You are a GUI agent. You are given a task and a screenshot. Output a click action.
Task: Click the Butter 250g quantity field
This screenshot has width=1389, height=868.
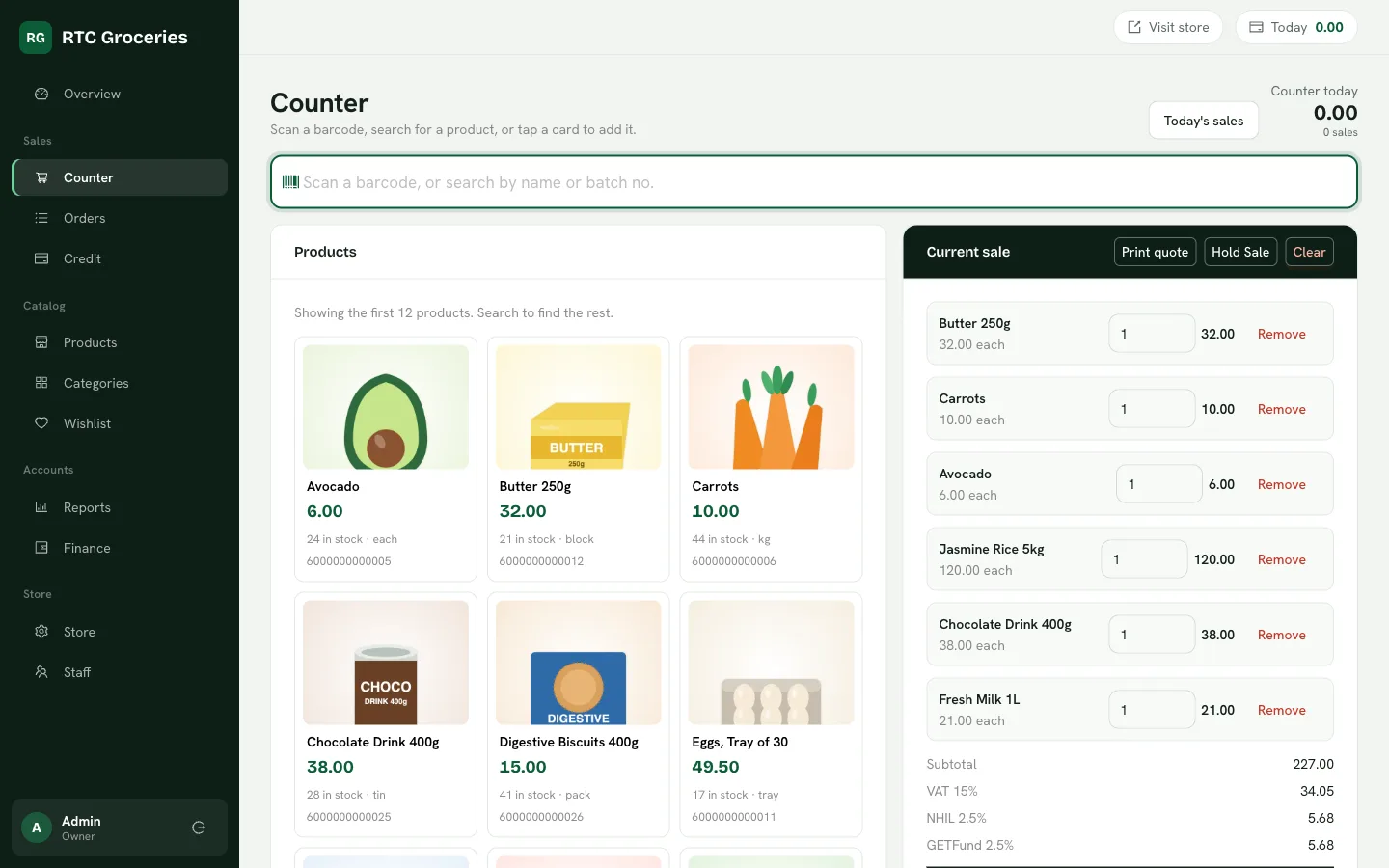pos(1152,334)
